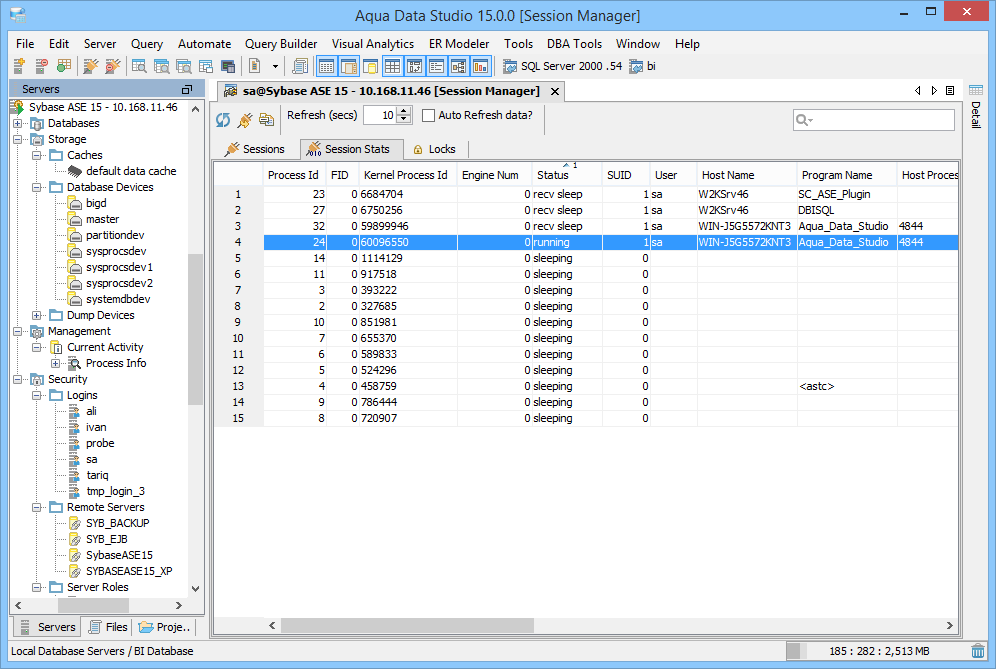Close the Session Manager tab
This screenshot has width=996, height=669.
(555, 91)
